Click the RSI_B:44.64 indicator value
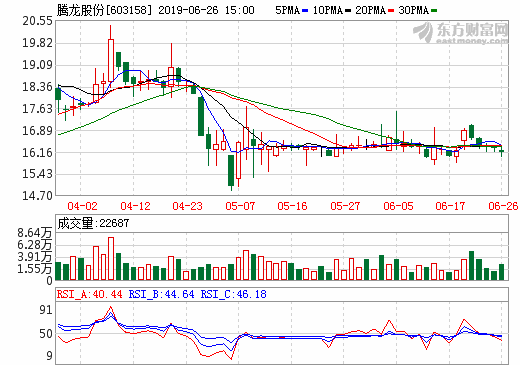The image size is (520, 365). (162, 294)
